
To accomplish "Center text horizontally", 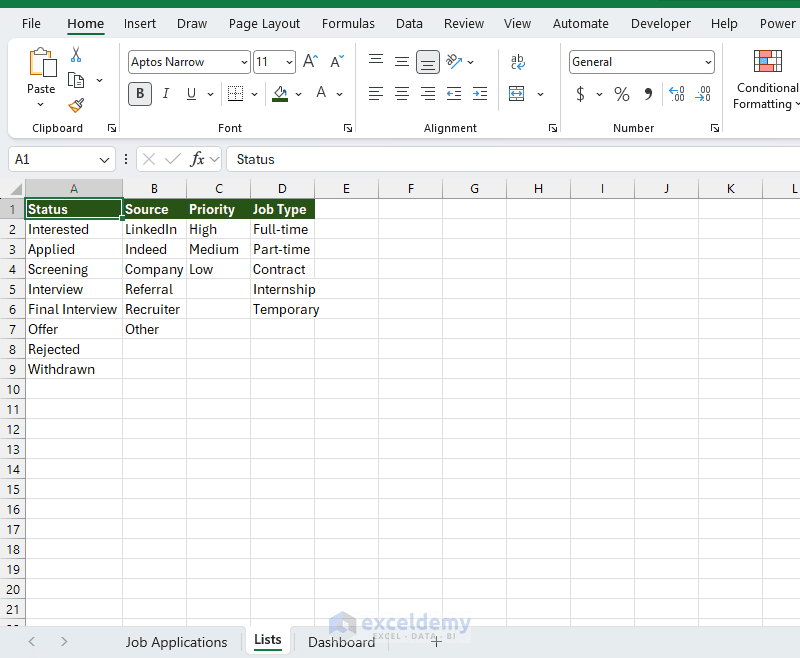I will (x=402, y=94).
